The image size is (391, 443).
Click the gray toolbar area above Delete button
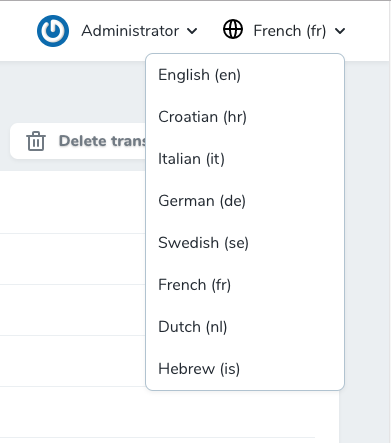point(73,92)
